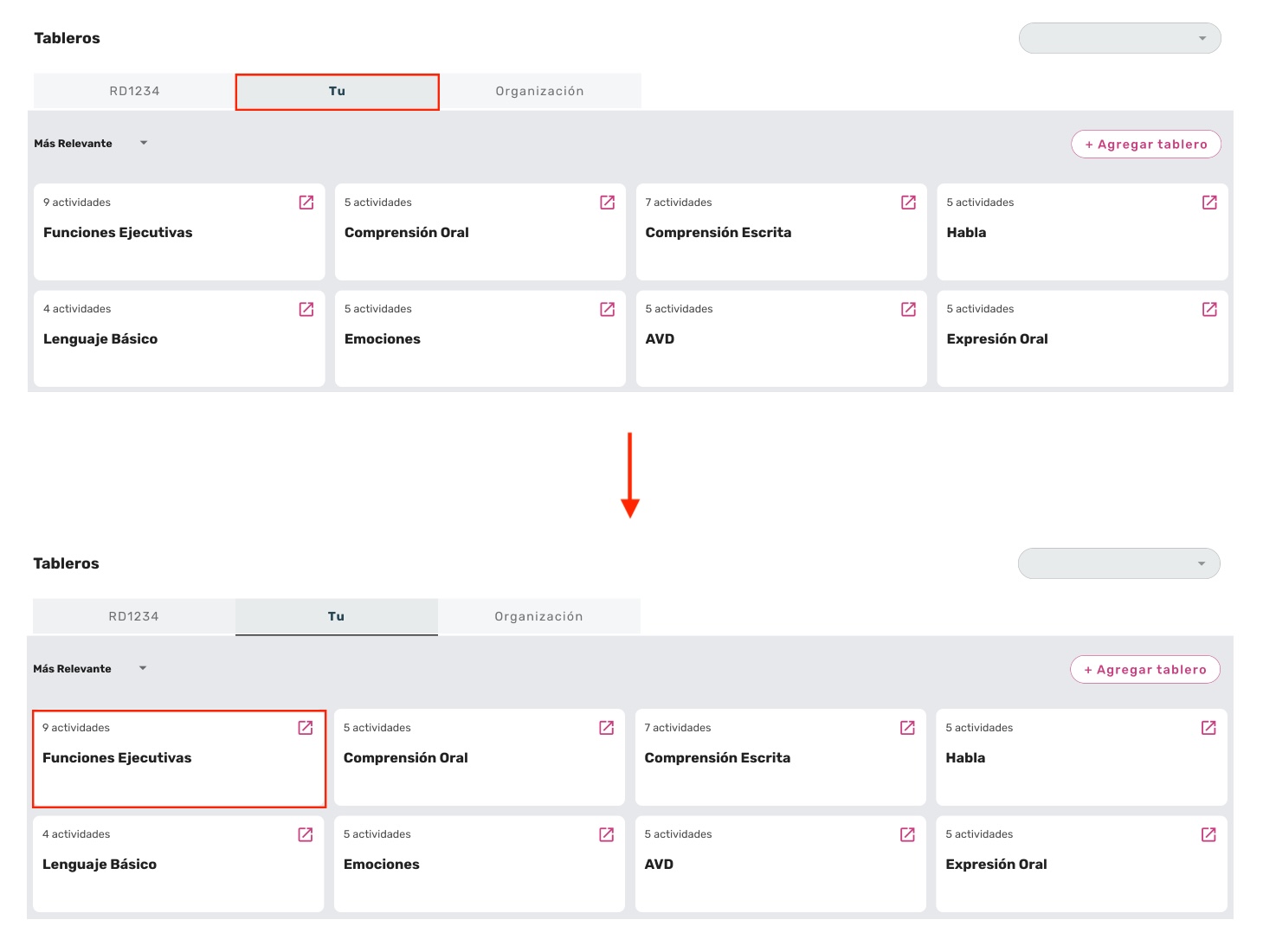This screenshot has height=952, width=1263.
Task: Switch to RD1234 tab in lower panel
Action: (x=134, y=616)
